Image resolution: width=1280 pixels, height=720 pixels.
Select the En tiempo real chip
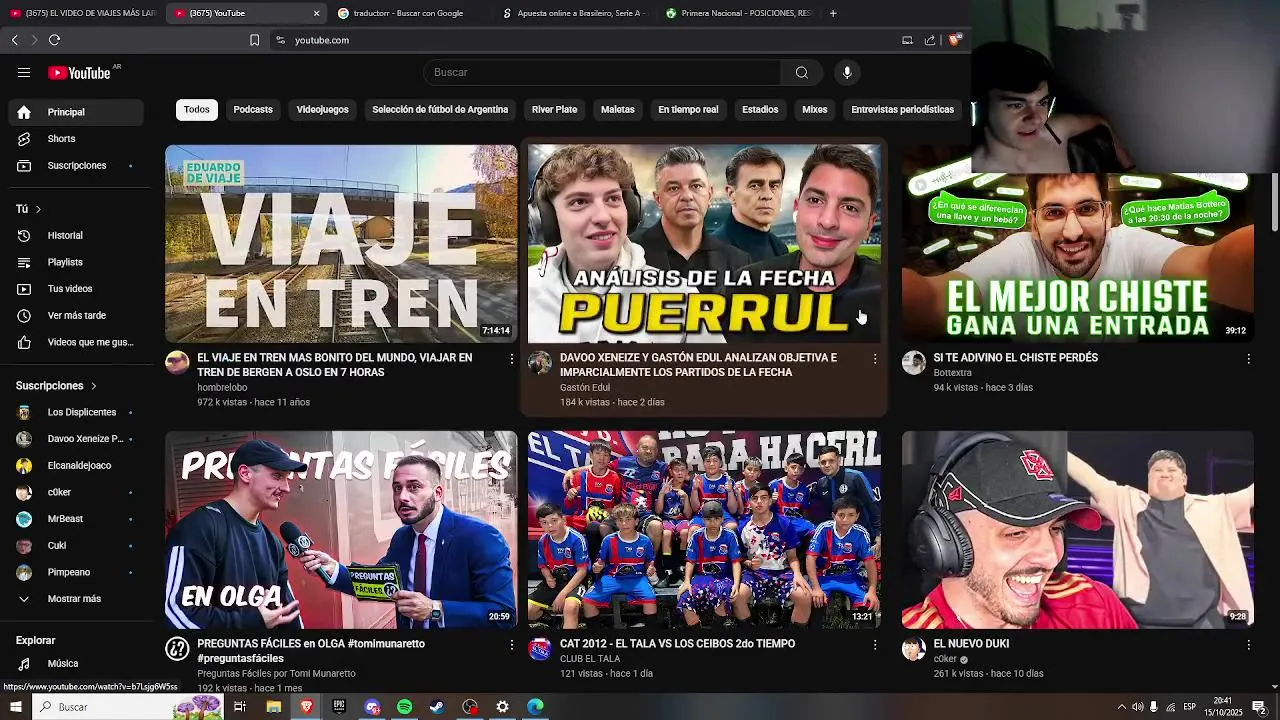click(688, 110)
